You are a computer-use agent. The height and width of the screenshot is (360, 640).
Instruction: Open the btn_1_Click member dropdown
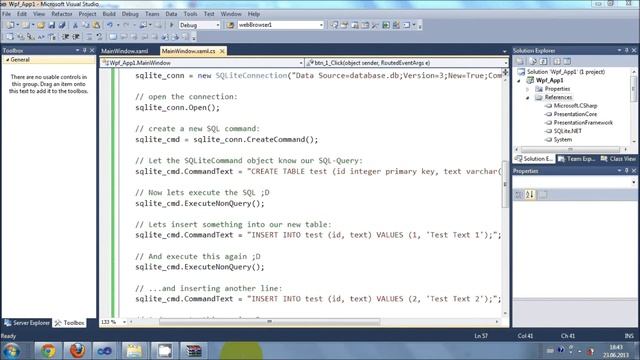click(x=506, y=63)
